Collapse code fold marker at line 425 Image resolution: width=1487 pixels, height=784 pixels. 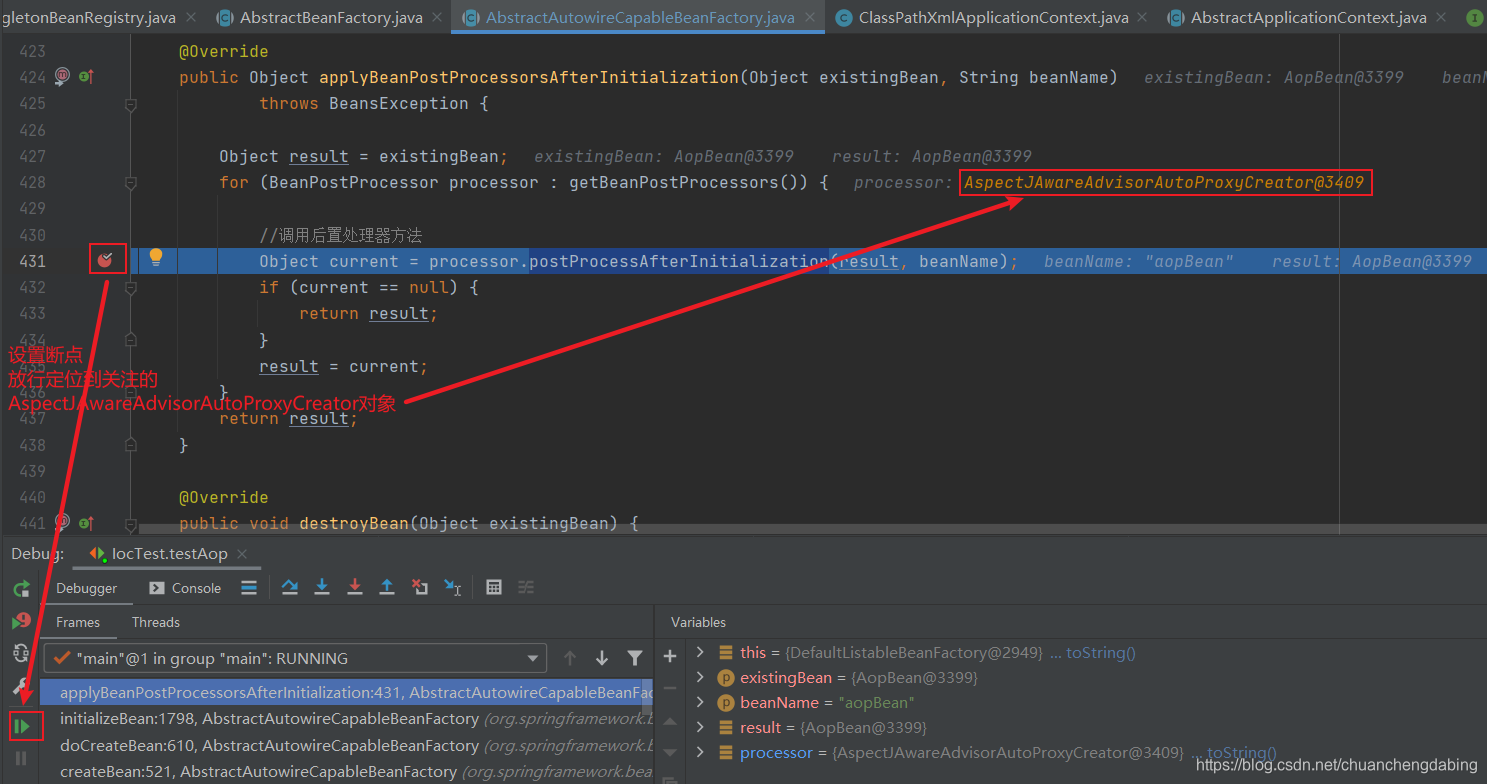(x=130, y=103)
